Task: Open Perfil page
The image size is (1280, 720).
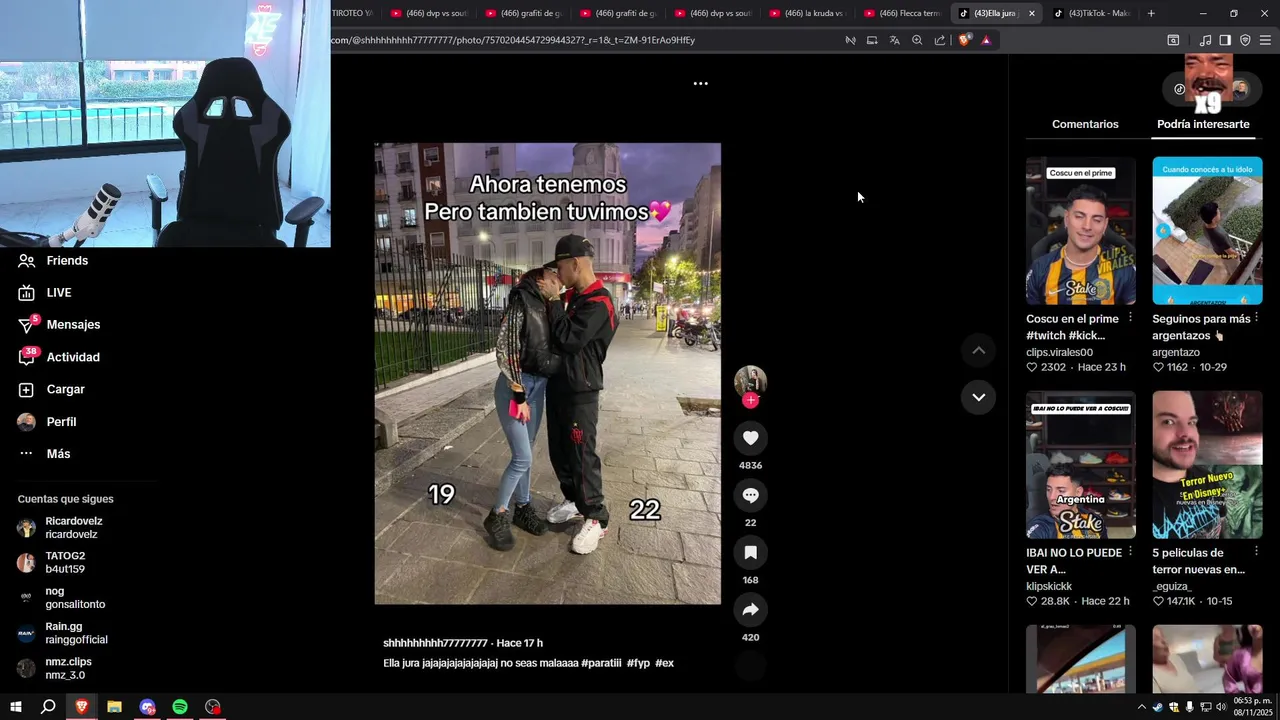Action: [x=47, y=422]
